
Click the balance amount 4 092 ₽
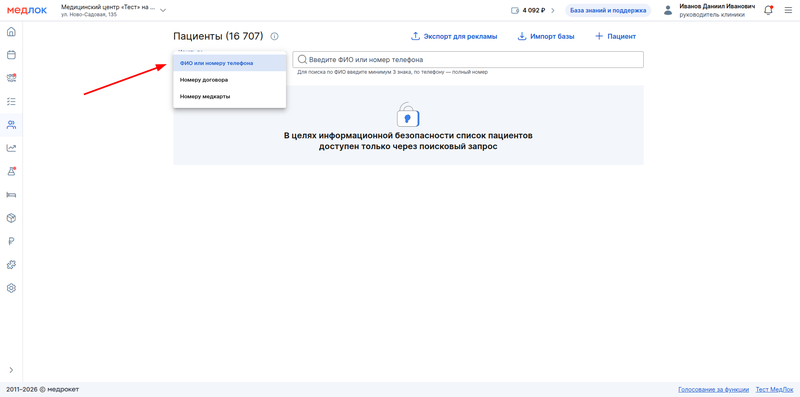(534, 10)
